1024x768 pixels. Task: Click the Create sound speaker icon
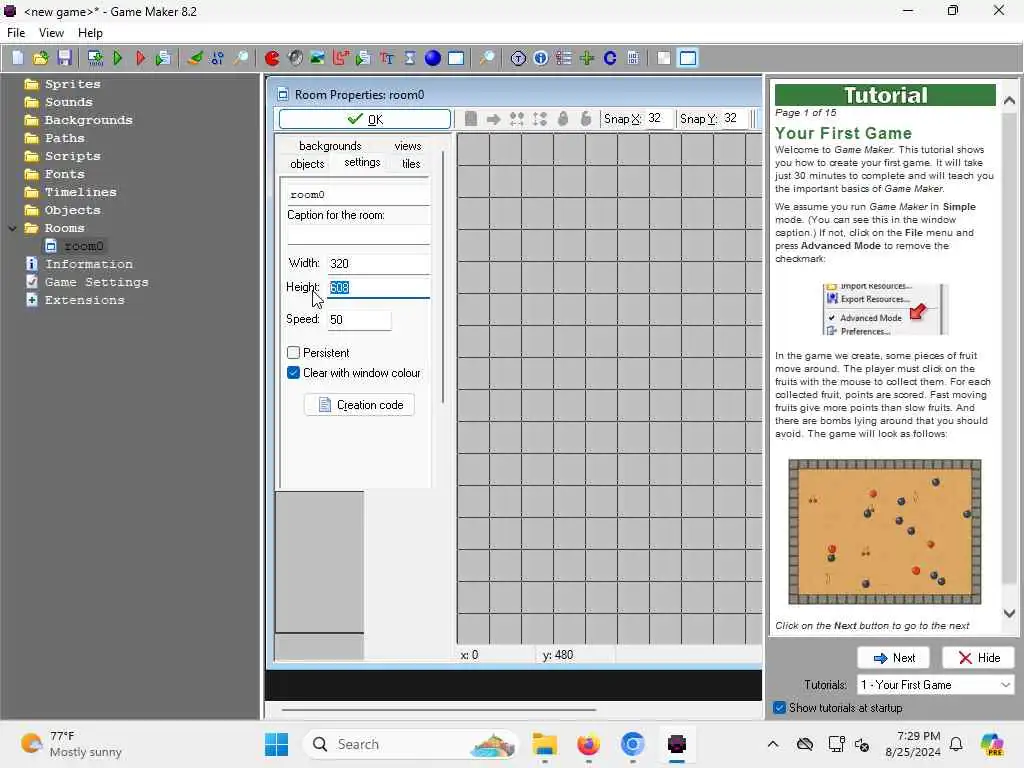[295, 58]
